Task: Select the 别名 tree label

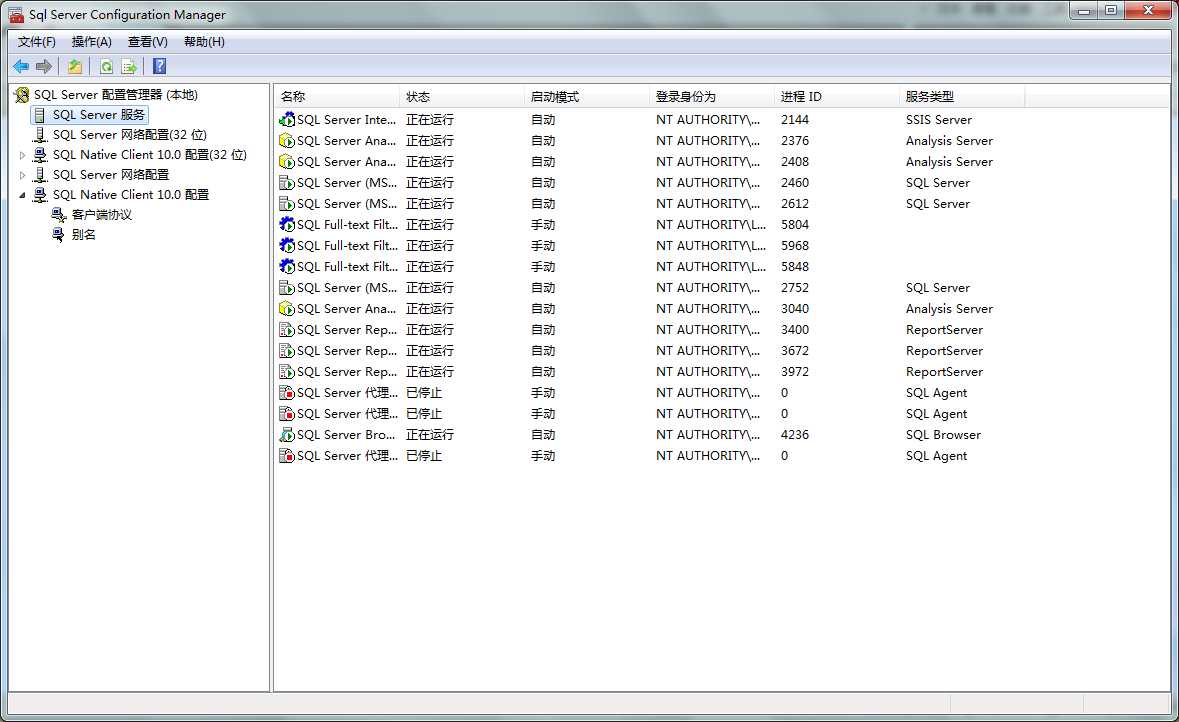Action: 83,235
